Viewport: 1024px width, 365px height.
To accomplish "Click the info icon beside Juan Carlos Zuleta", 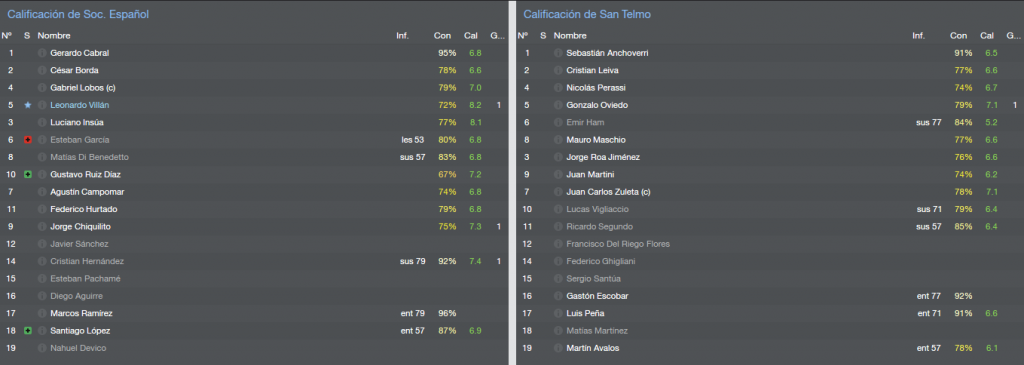I will pos(558,192).
